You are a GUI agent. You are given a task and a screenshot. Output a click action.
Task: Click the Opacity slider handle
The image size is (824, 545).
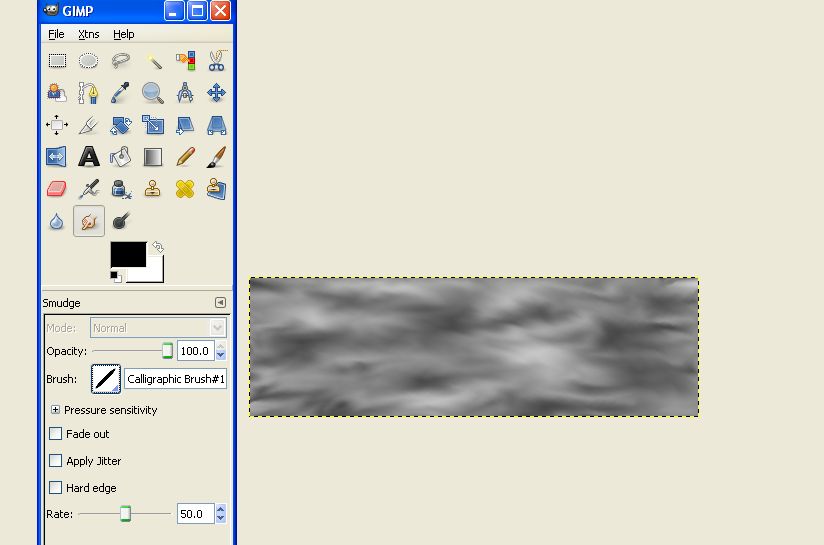(167, 351)
